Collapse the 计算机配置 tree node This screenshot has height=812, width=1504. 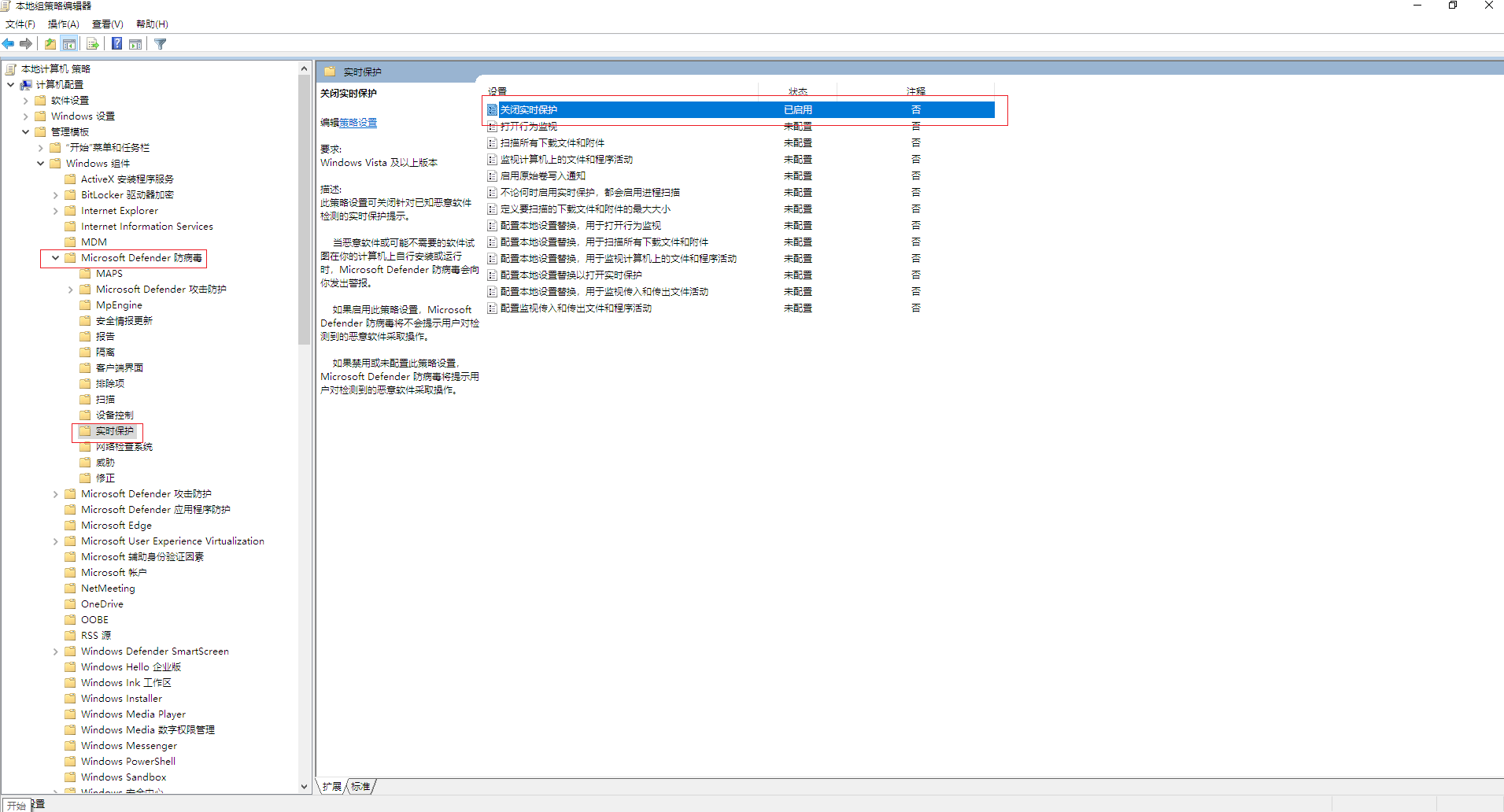pos(10,85)
